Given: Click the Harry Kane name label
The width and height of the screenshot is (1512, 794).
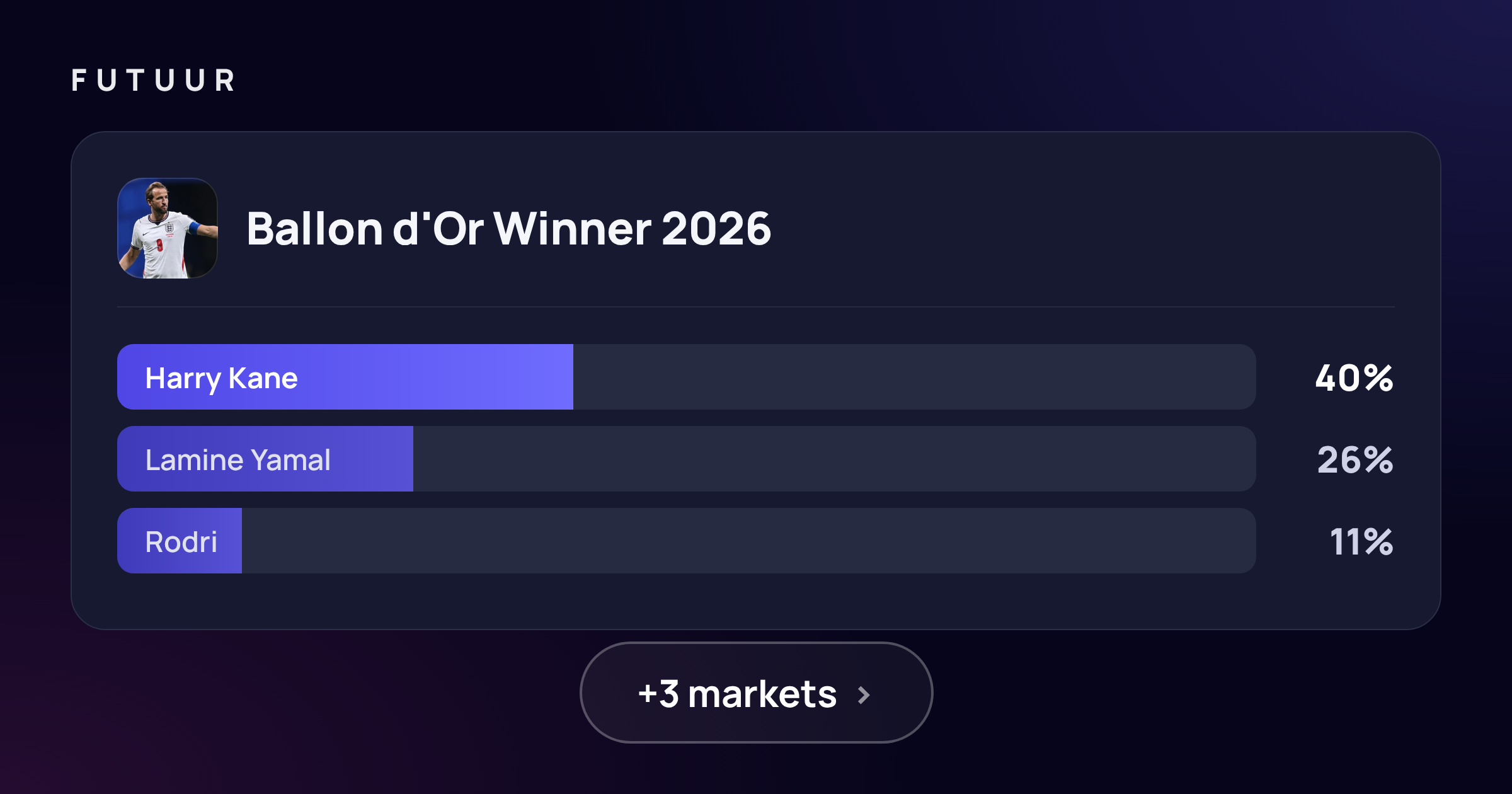Looking at the screenshot, I should [x=221, y=379].
